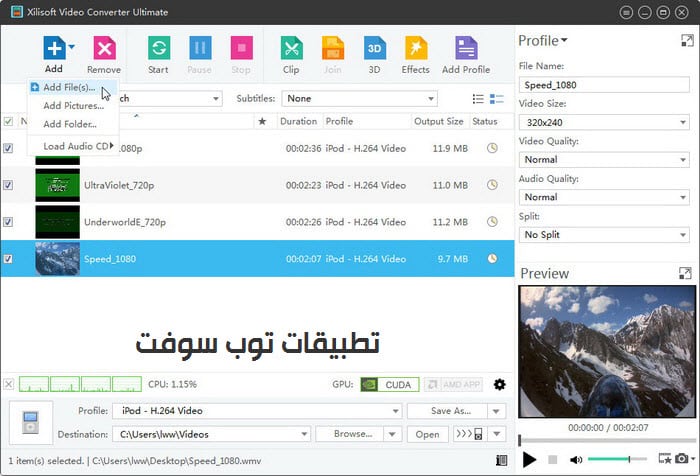Viewport: 700px width, 476px height.
Task: Sort by Duration column header
Action: (298, 121)
